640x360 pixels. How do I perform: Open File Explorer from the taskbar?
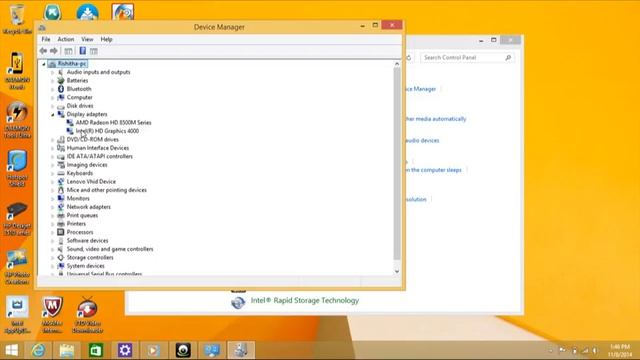(67, 350)
